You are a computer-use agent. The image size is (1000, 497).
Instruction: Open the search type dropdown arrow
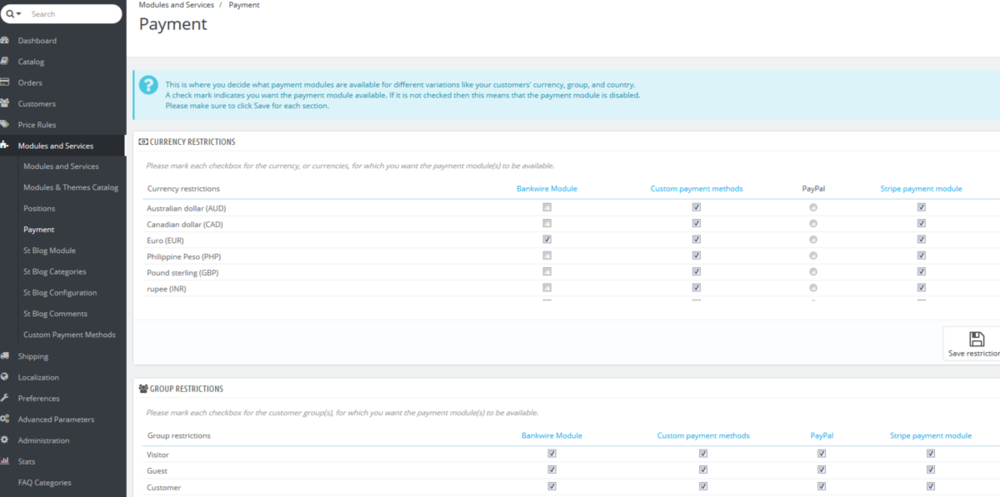pos(14,14)
